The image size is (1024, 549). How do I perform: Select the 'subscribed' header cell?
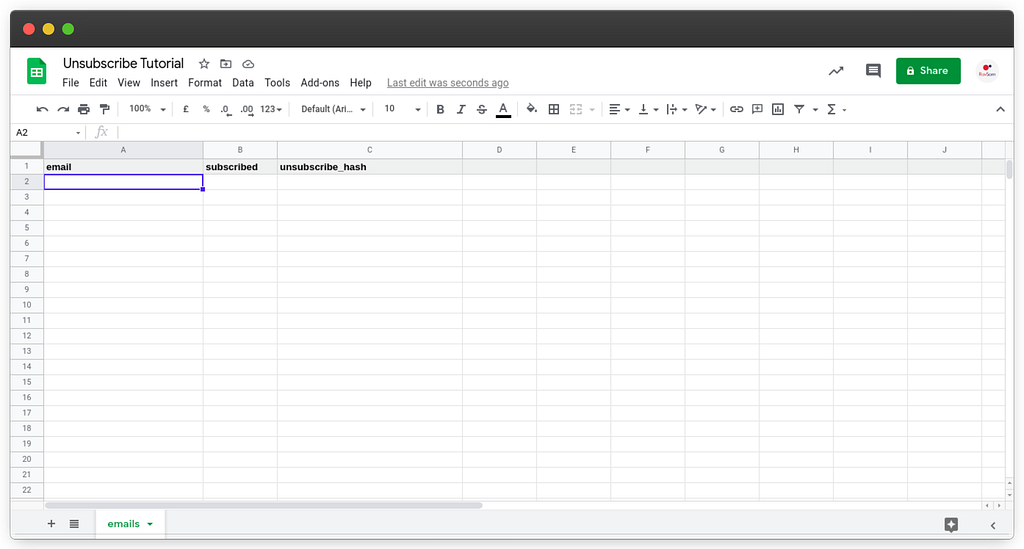click(240, 167)
